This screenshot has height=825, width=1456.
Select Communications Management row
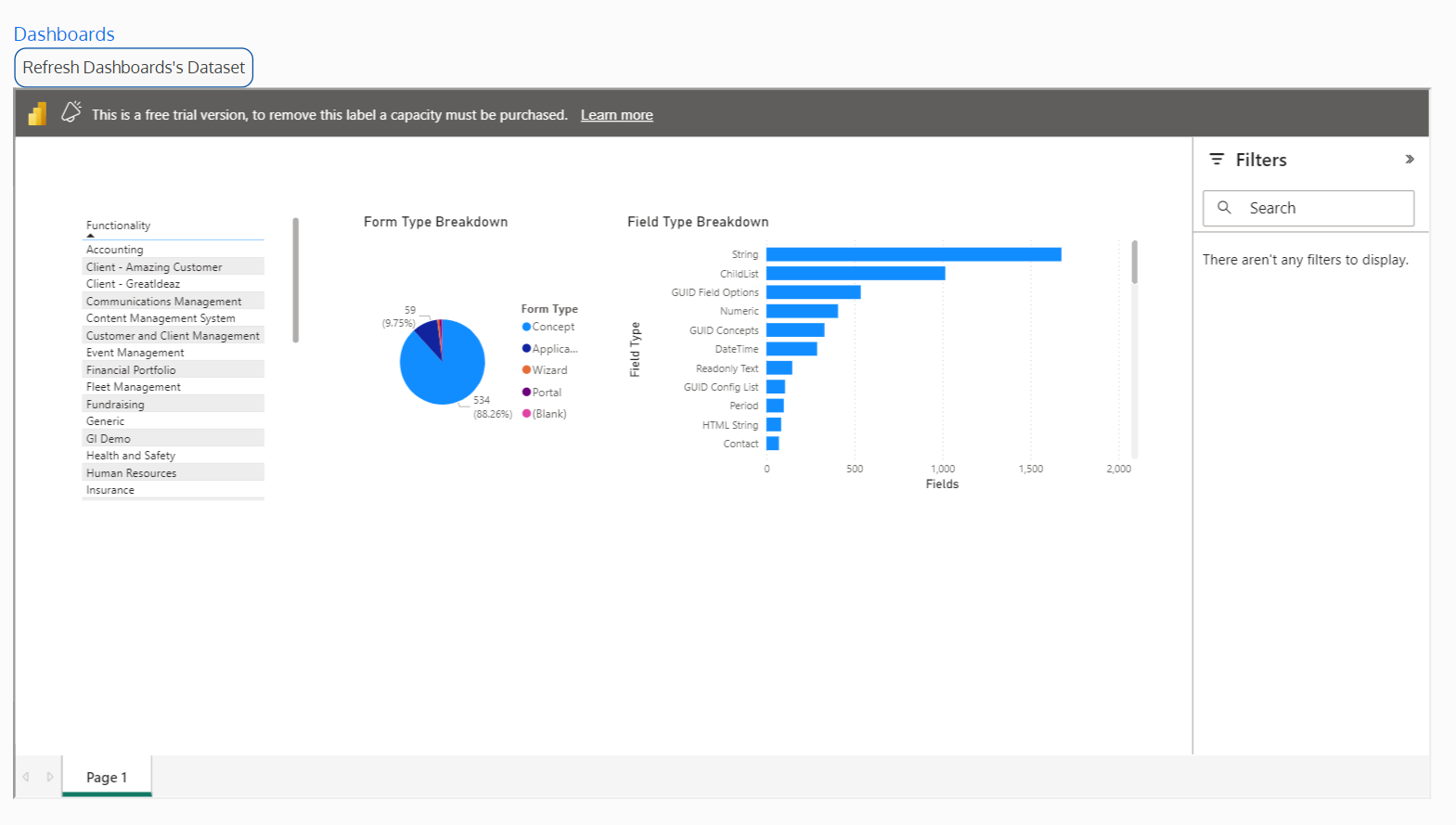pyautogui.click(x=174, y=302)
